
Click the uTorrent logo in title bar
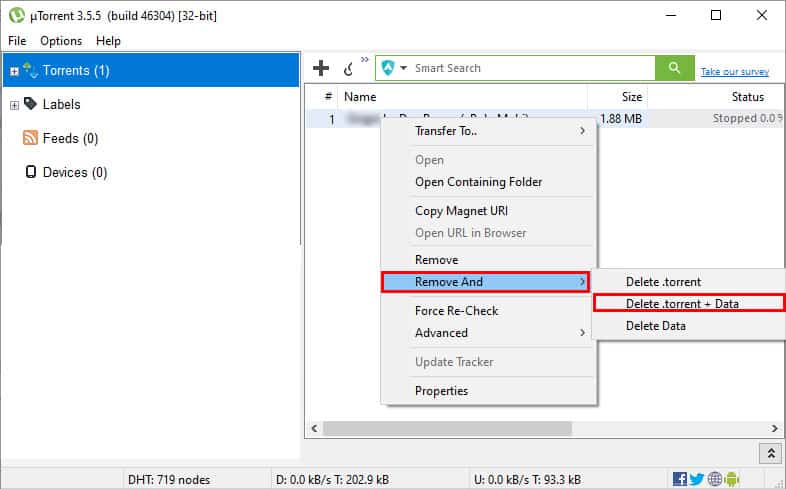click(17, 15)
